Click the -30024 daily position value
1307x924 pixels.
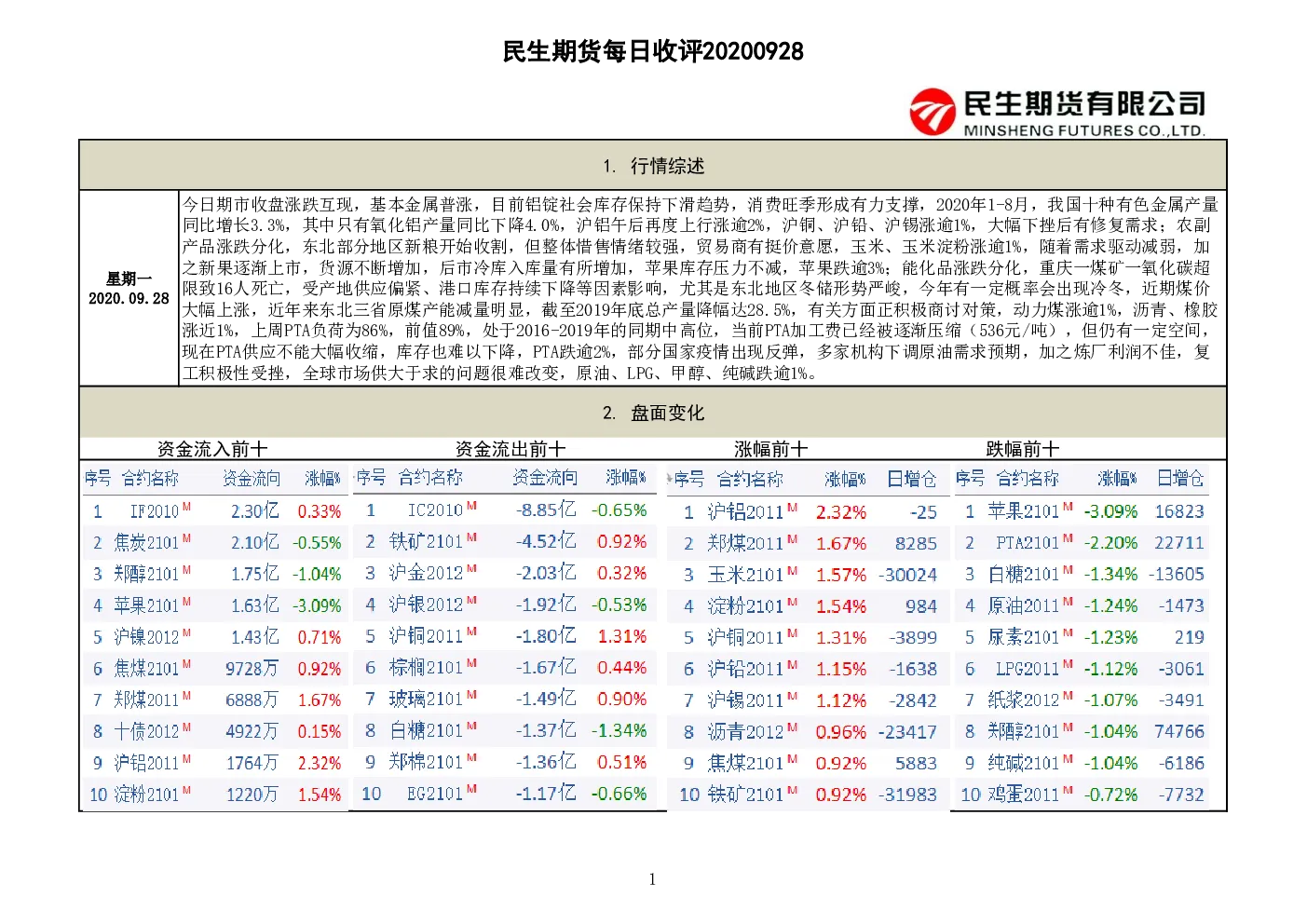[907, 575]
